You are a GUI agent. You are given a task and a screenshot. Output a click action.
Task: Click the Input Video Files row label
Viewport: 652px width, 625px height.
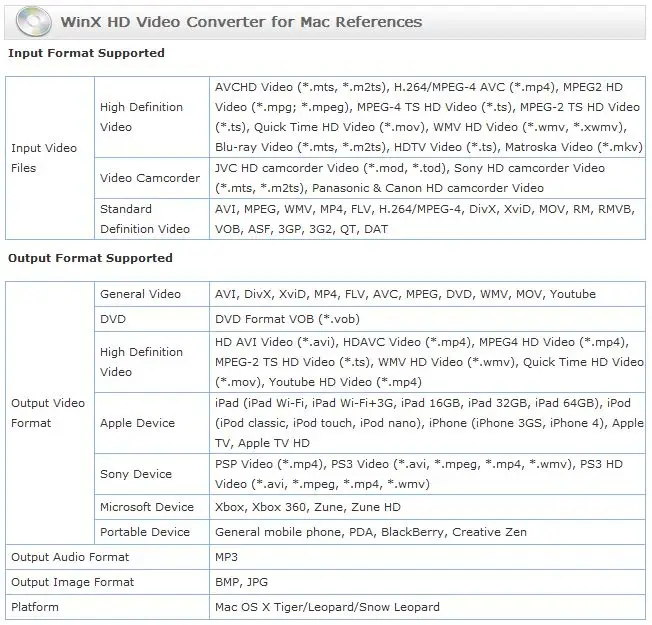[44, 158]
